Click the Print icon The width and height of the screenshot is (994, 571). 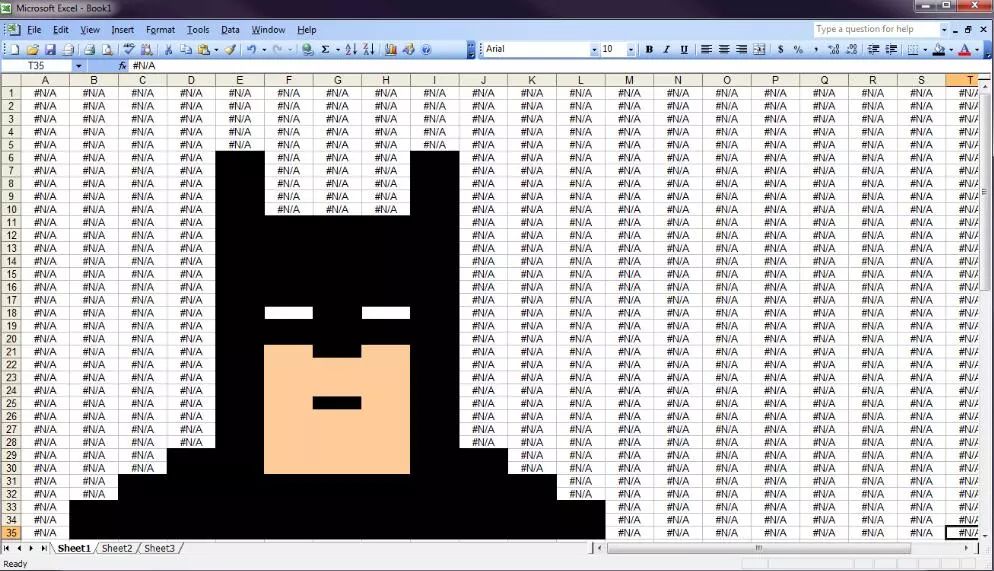click(89, 49)
